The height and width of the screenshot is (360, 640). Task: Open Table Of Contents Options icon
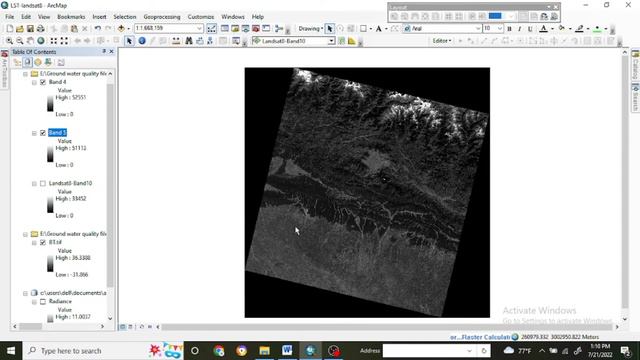(x=61, y=62)
